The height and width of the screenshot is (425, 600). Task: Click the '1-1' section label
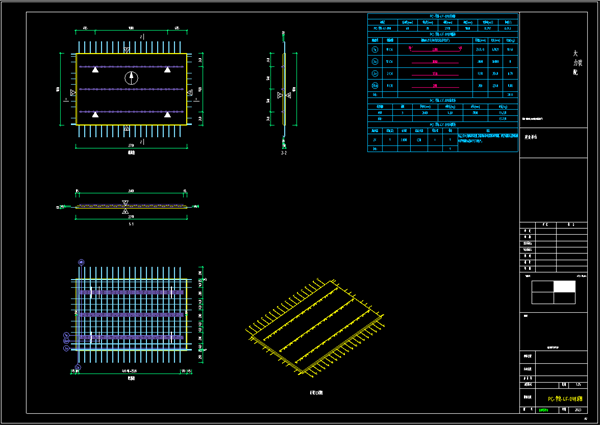131,225
